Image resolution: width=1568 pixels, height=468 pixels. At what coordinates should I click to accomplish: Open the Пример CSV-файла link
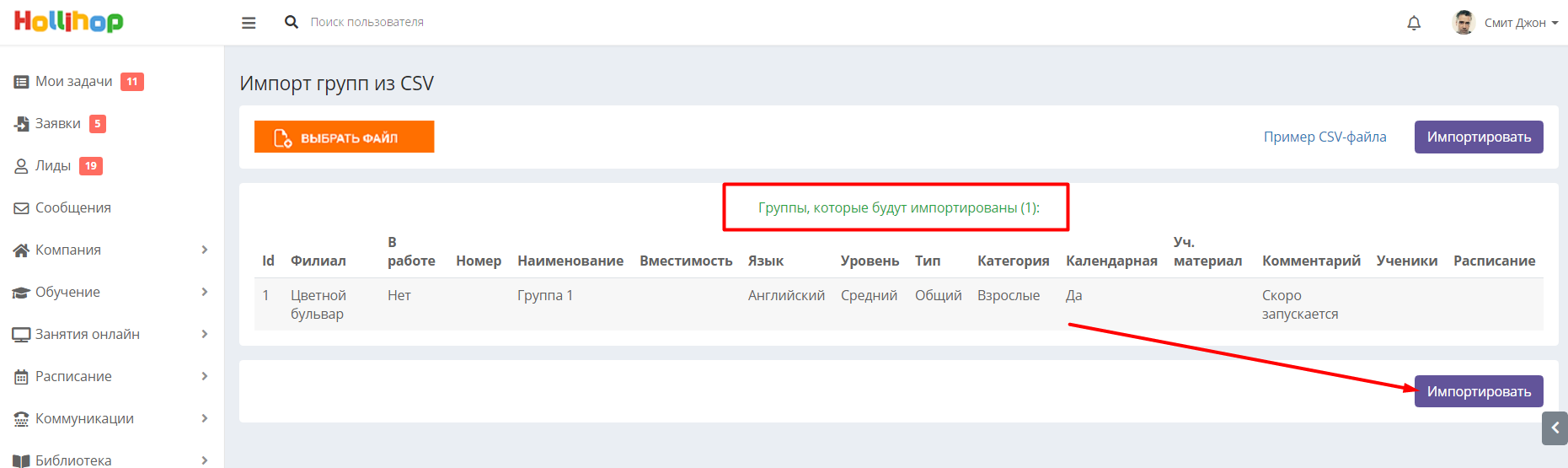(x=1325, y=137)
